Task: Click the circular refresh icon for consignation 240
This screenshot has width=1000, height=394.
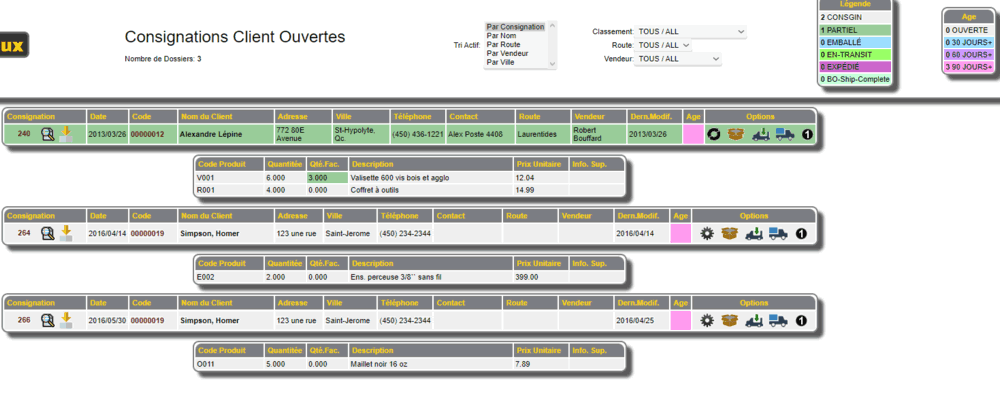Action: coord(714,135)
